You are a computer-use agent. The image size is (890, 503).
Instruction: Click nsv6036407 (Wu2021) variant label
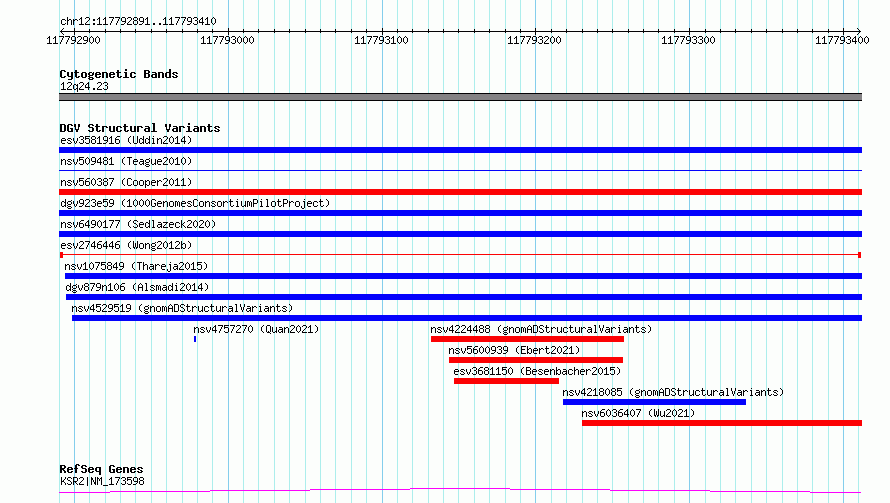[x=638, y=413]
